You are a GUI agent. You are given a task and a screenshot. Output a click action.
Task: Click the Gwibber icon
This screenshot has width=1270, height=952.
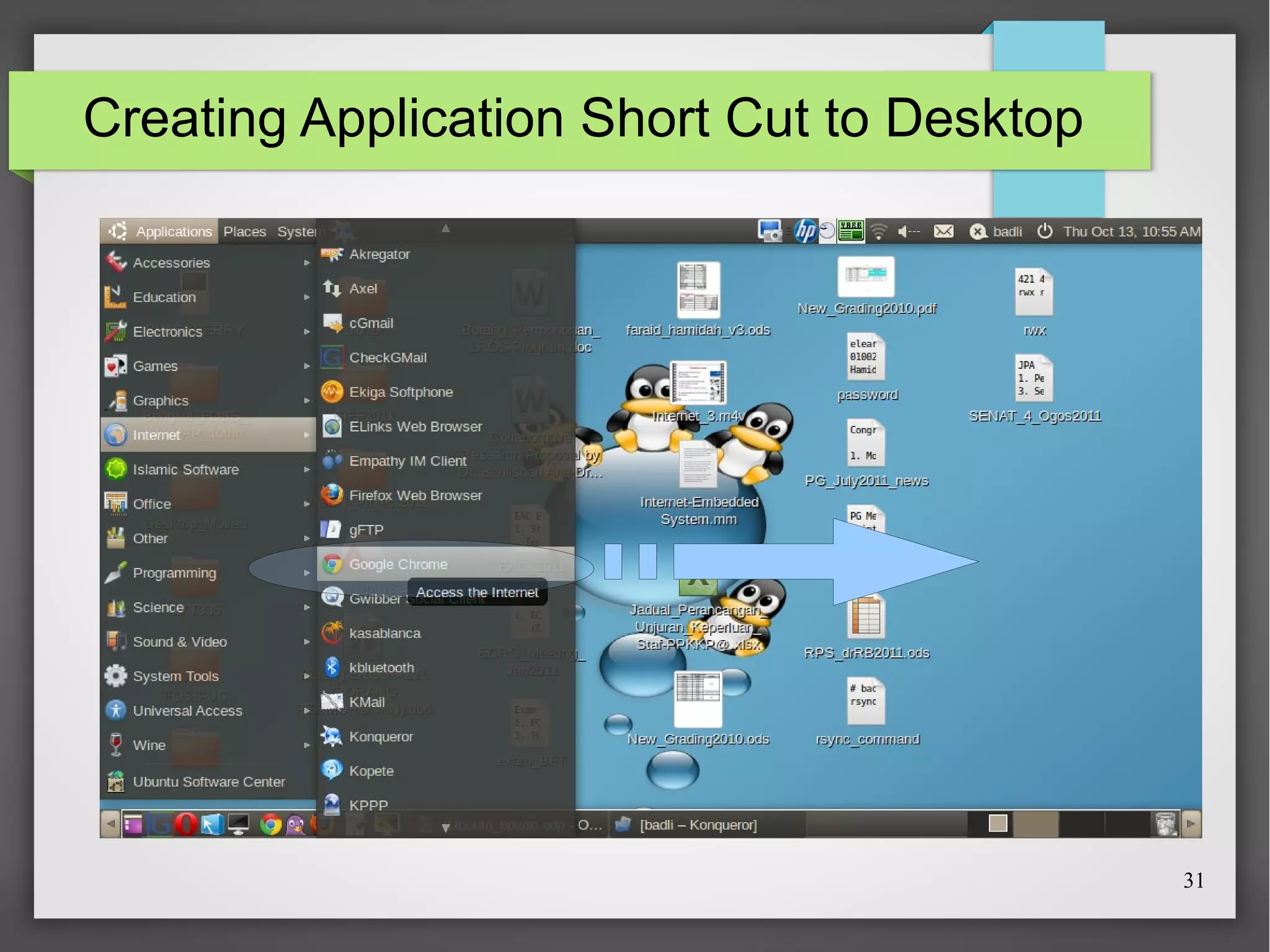coord(332,598)
